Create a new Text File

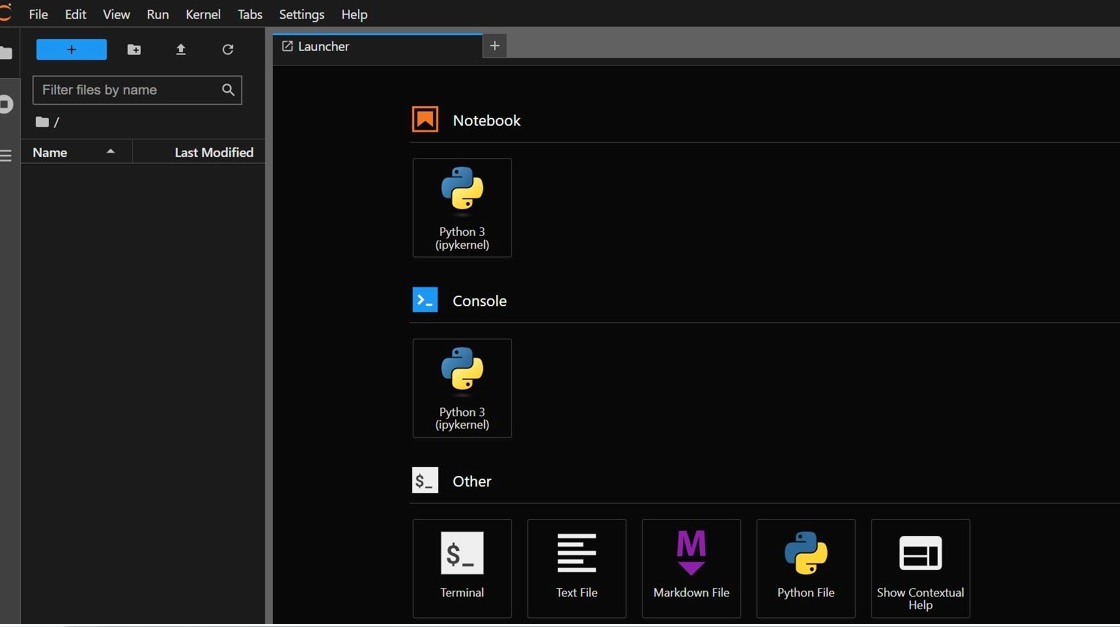pyautogui.click(x=576, y=568)
